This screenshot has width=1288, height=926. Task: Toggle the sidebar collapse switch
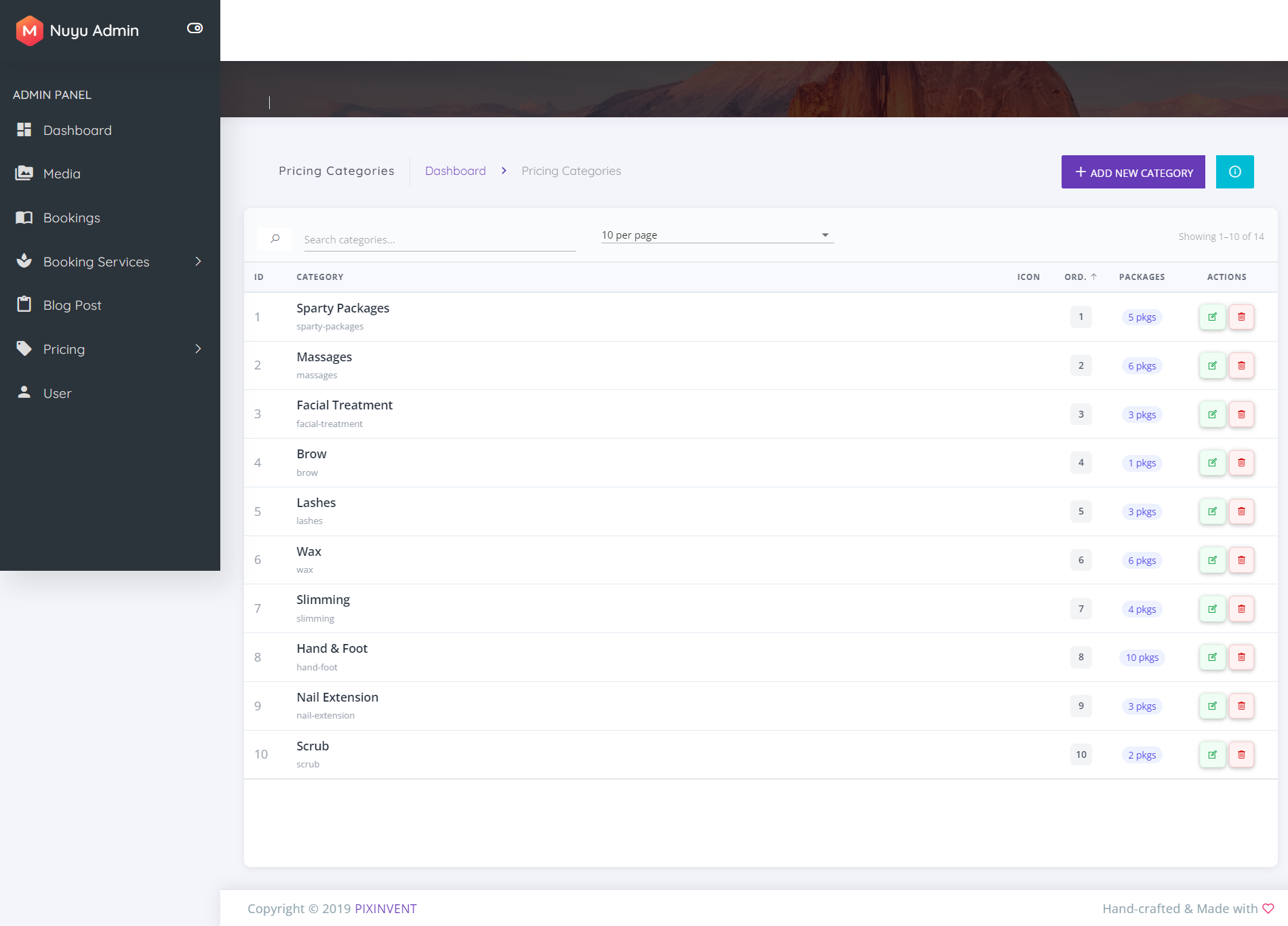(x=195, y=28)
